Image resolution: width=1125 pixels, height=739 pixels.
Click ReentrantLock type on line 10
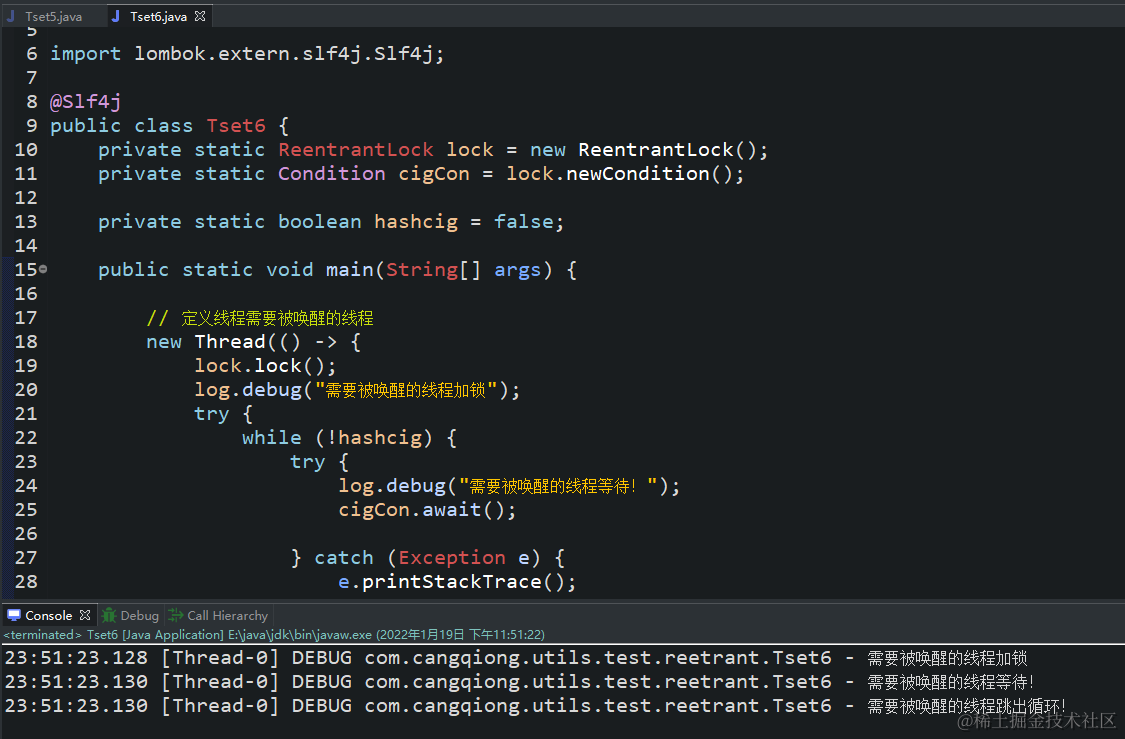[x=356, y=150]
